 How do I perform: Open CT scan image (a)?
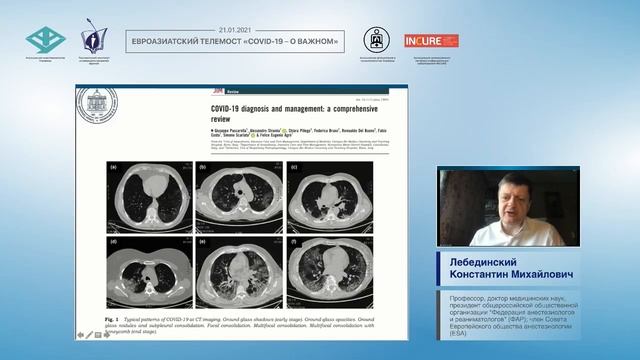[x=149, y=197]
